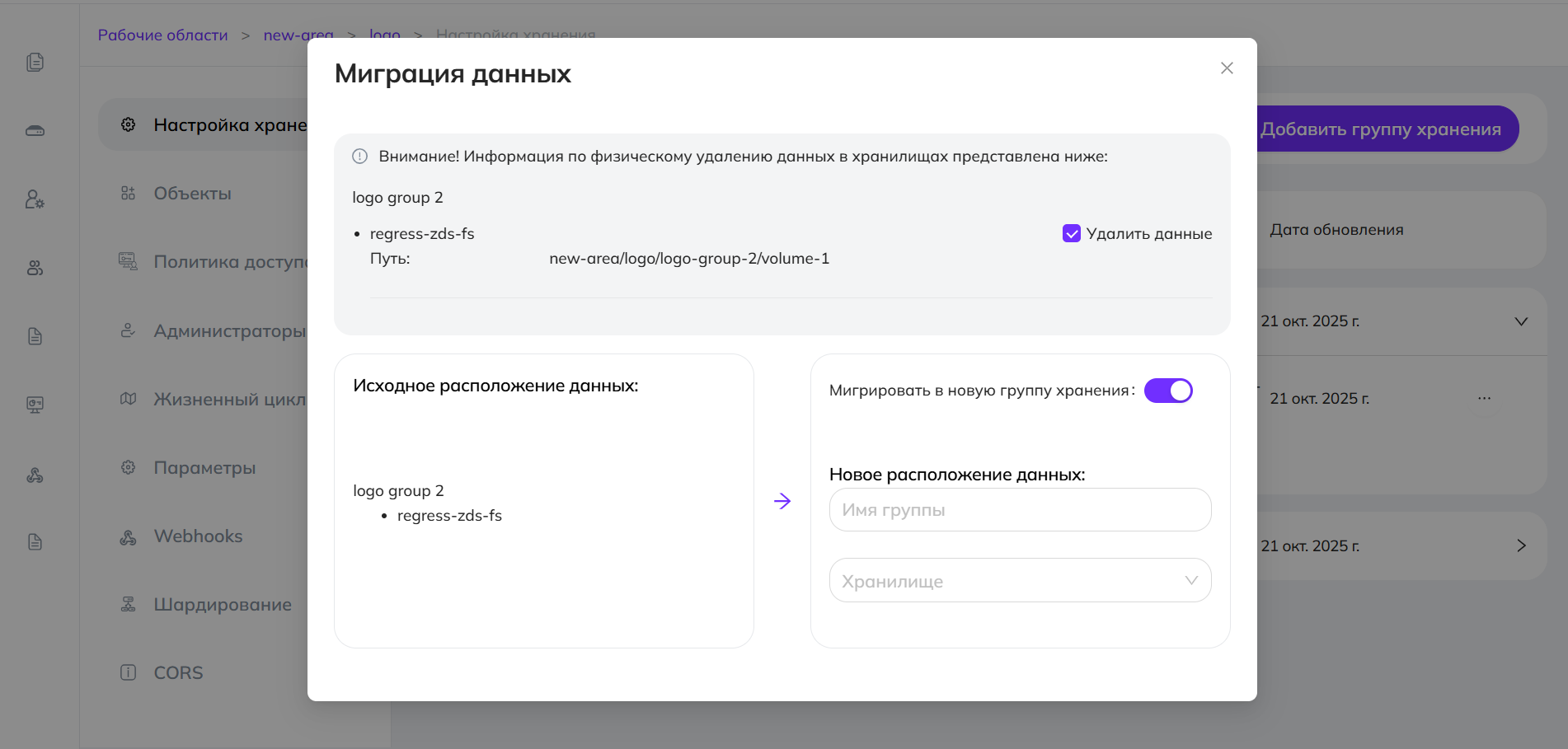Click the 'Имя группы' input field
Screen dimensions: 1568x749
click(x=1020, y=510)
